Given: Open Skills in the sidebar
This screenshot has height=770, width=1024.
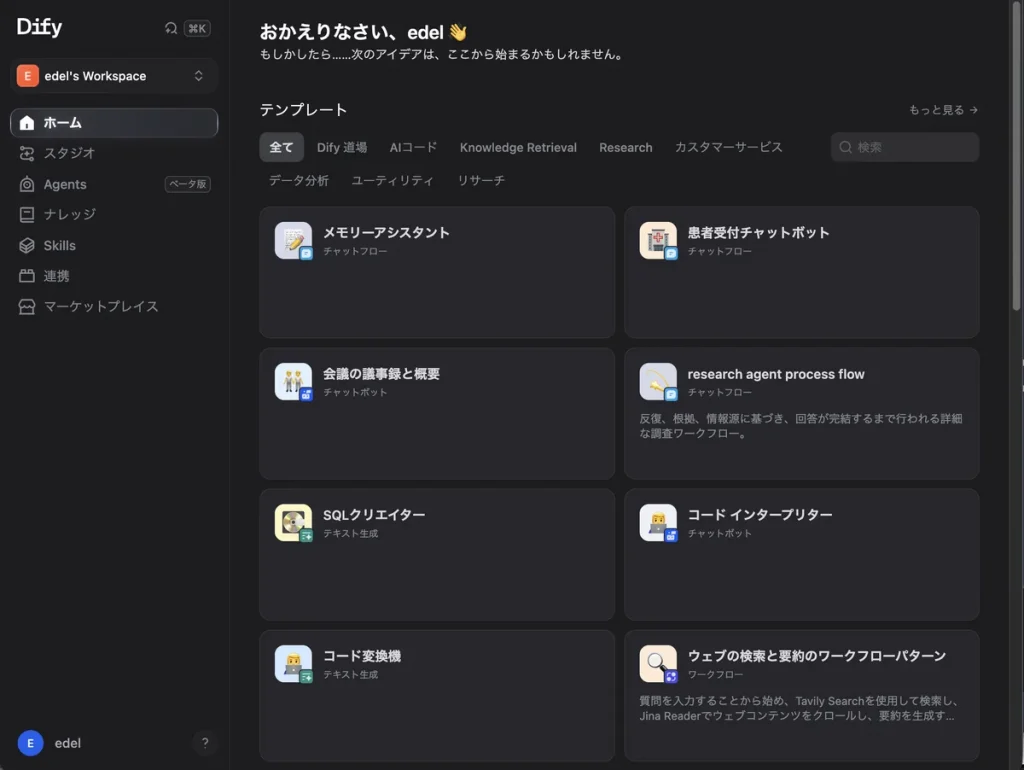Looking at the screenshot, I should [x=114, y=246].
